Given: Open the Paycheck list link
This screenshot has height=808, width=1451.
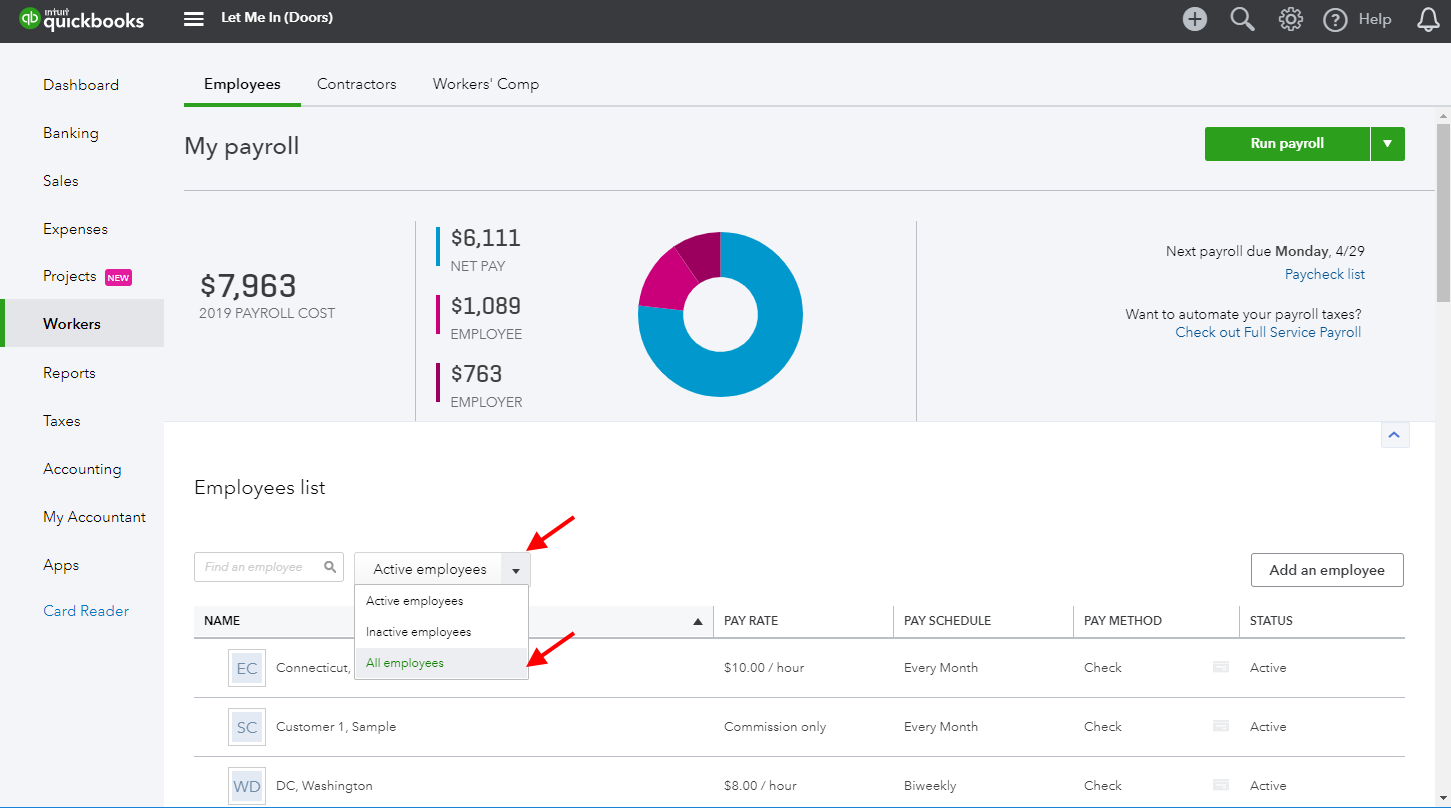Looking at the screenshot, I should (x=1325, y=274).
